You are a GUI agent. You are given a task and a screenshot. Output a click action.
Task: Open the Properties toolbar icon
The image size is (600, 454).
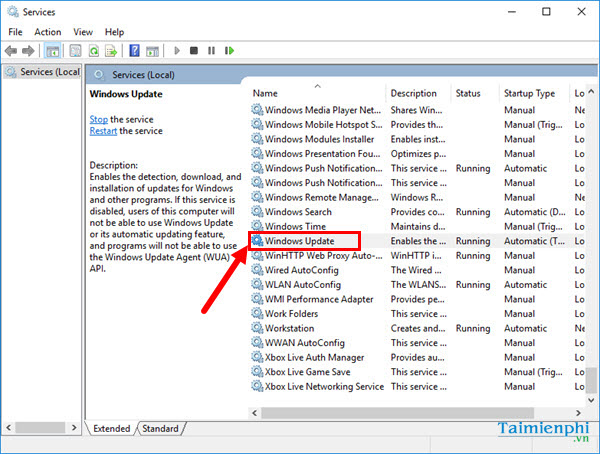(x=75, y=51)
